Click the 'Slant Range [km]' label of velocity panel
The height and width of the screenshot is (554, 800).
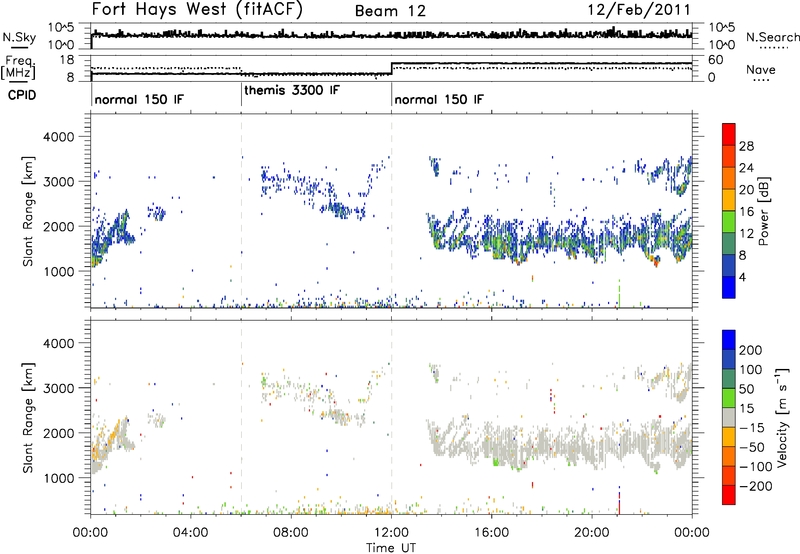point(28,417)
